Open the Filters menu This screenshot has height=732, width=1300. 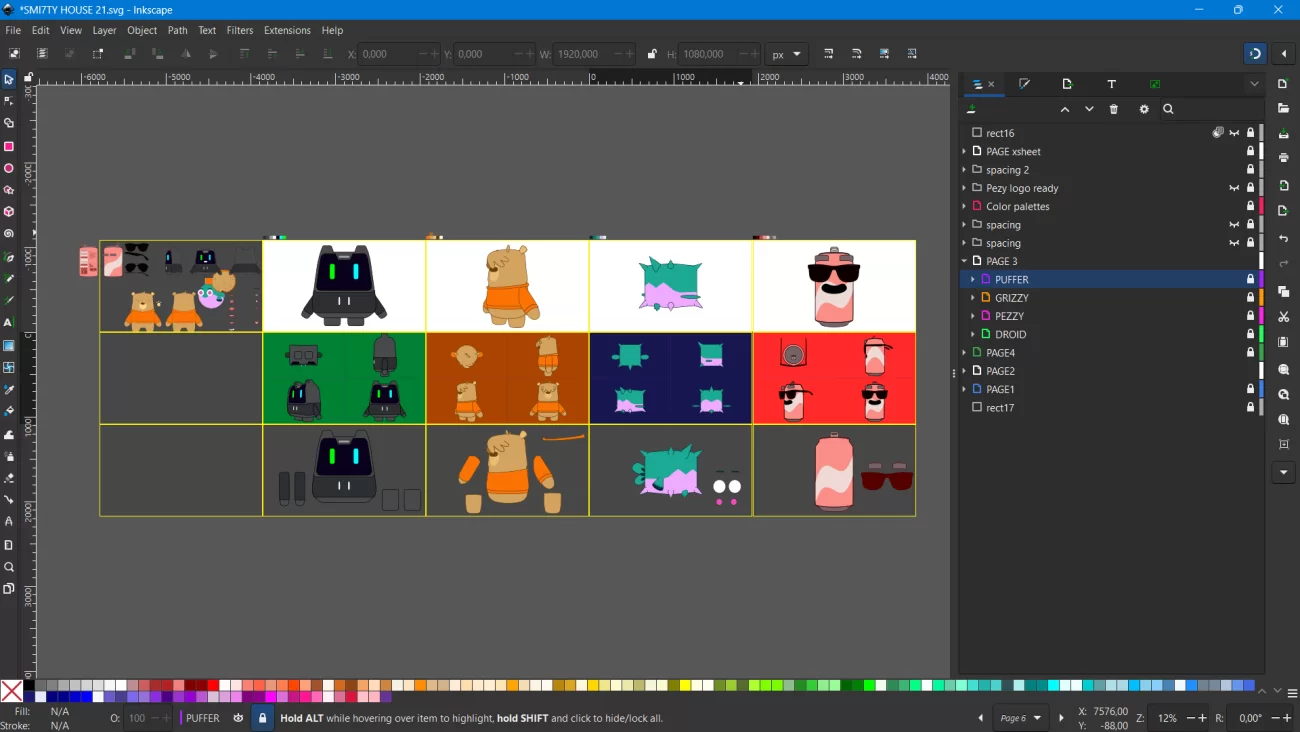pyautogui.click(x=240, y=30)
